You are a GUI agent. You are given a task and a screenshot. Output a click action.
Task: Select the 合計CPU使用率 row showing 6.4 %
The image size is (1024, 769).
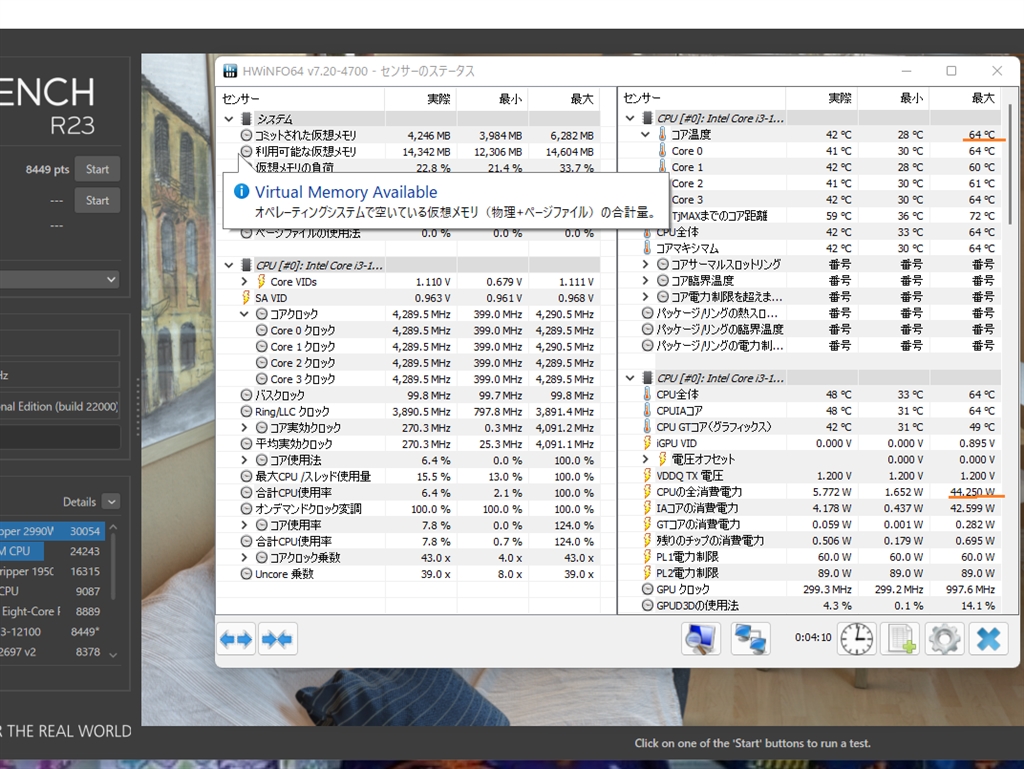tap(408, 493)
